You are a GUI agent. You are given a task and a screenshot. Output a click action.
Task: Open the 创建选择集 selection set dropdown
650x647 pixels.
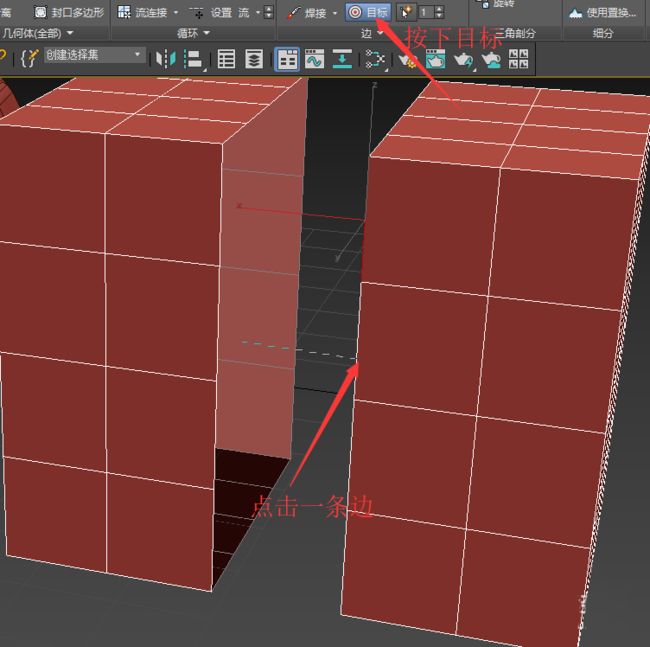[x=137, y=55]
